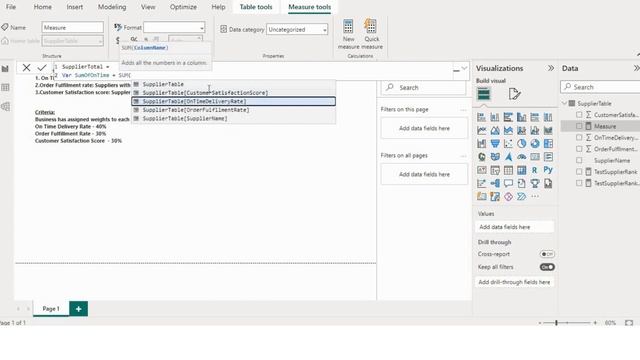Pick SupplierTable[OnTimeDeliveryRate] from autocomplete list
Screen dimensions: 640x360
(233, 101)
